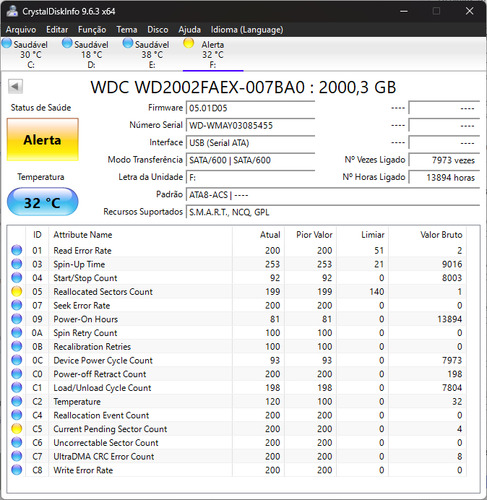This screenshot has width=487, height=500.
Task: Click the blue icon for Power-off Retract Count
Action: [x=17, y=374]
